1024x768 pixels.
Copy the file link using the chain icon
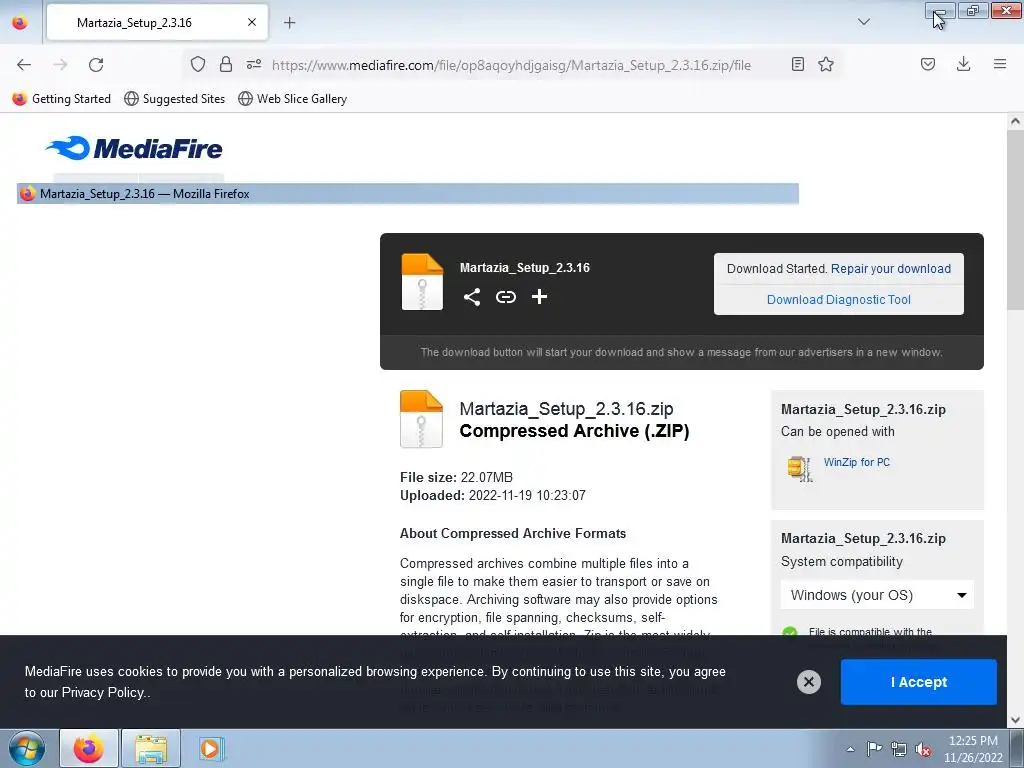click(x=505, y=297)
